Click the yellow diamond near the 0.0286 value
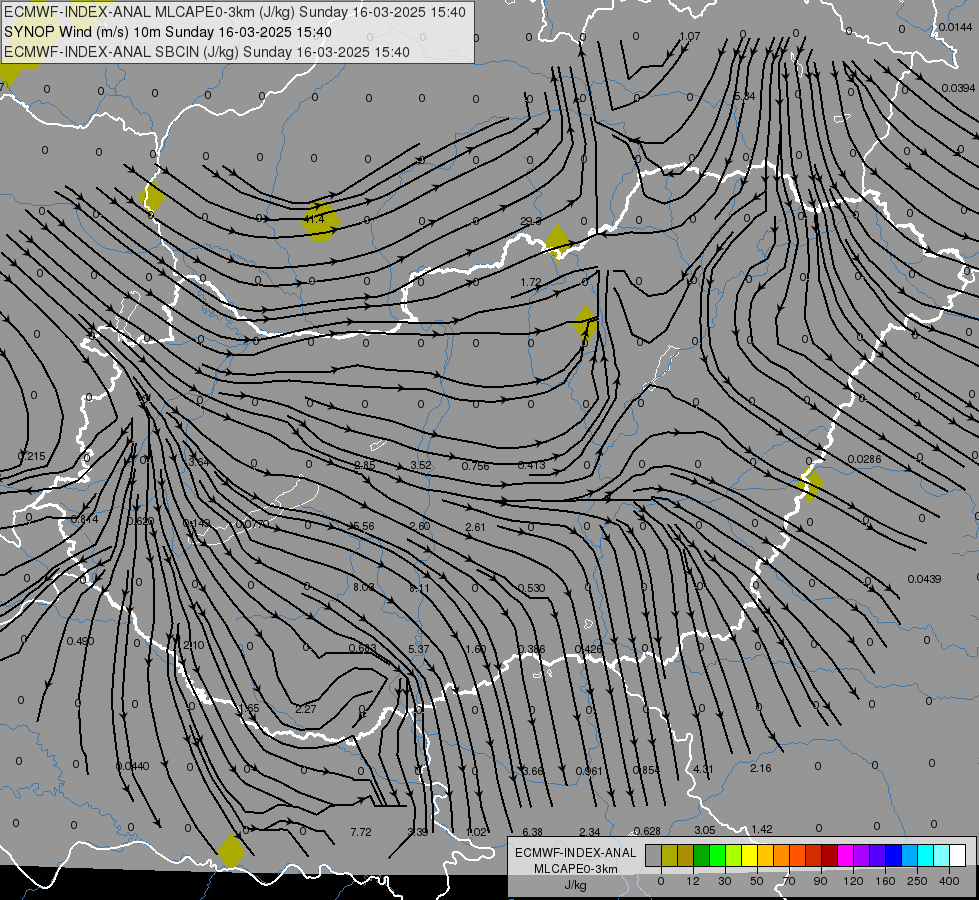Screen dimensions: 979x900 coord(810,483)
